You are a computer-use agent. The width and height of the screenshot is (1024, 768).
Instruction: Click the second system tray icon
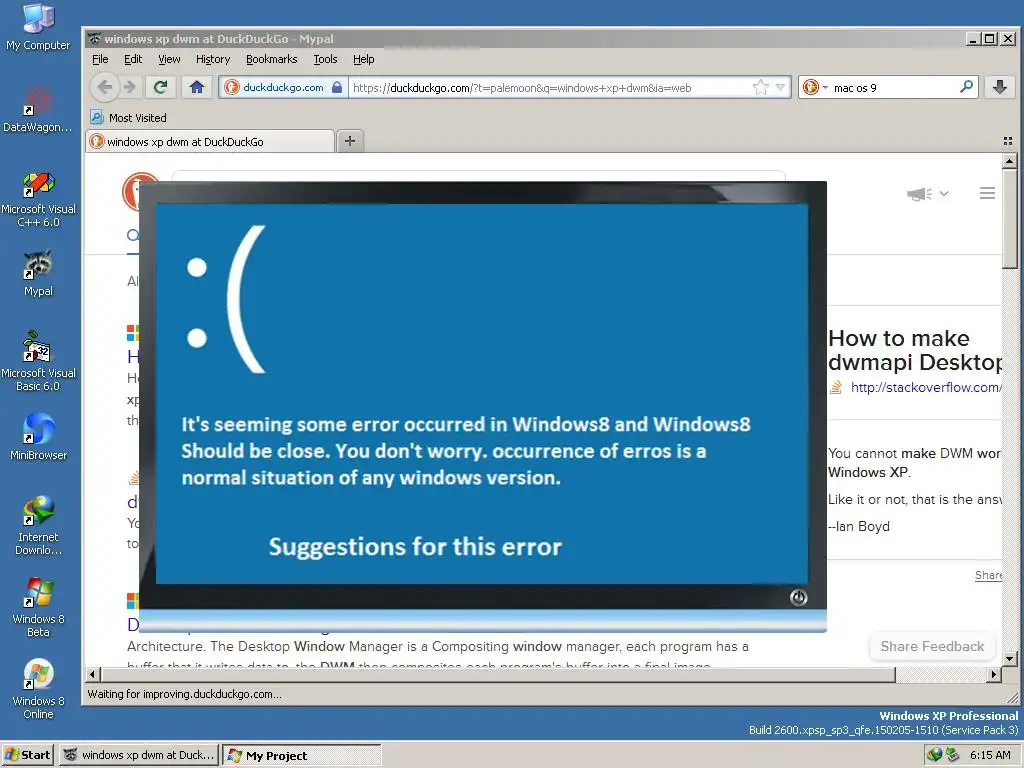(x=952, y=755)
